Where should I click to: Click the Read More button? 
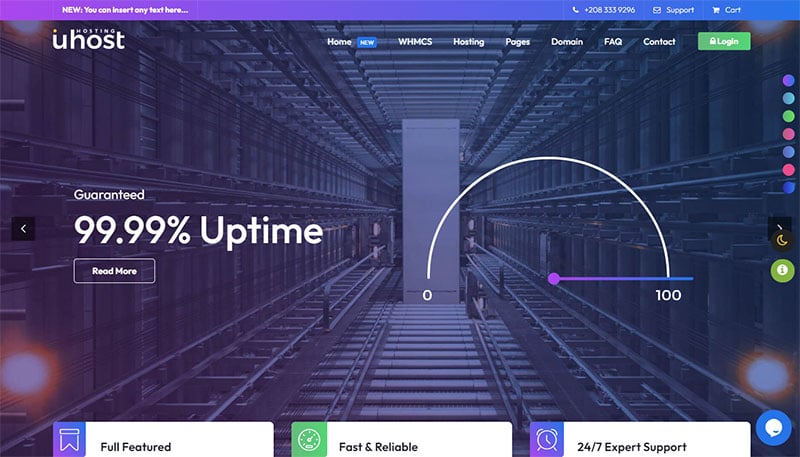click(x=114, y=271)
